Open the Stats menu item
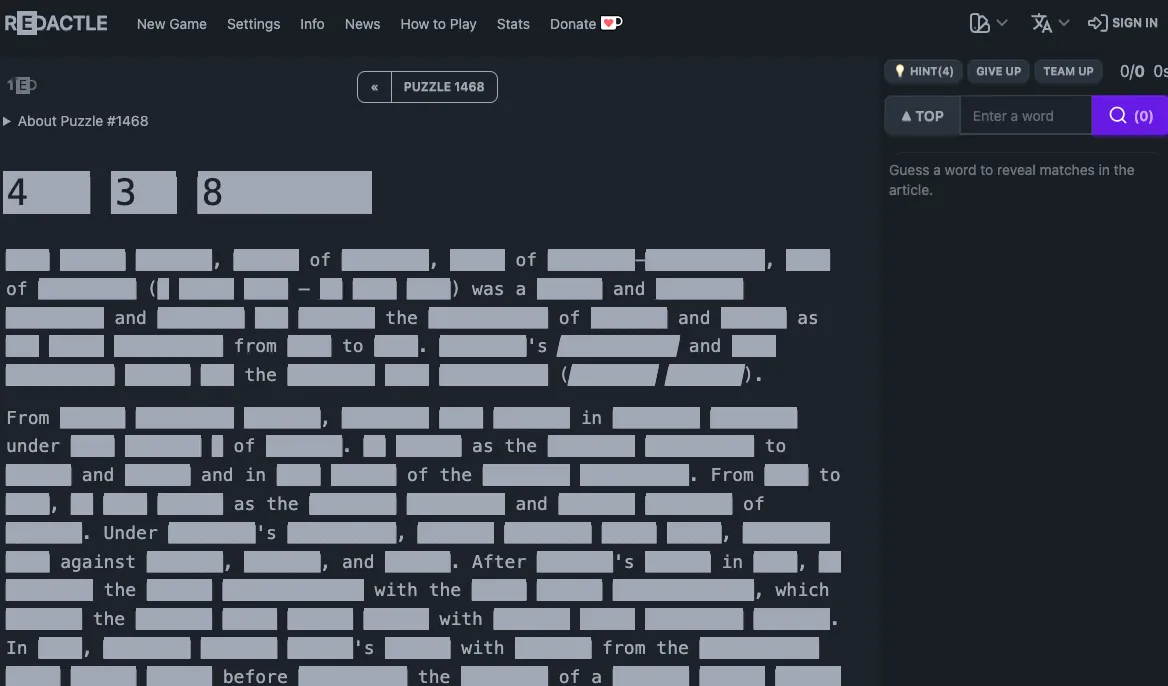Screen dimensions: 1168x686 513,24
